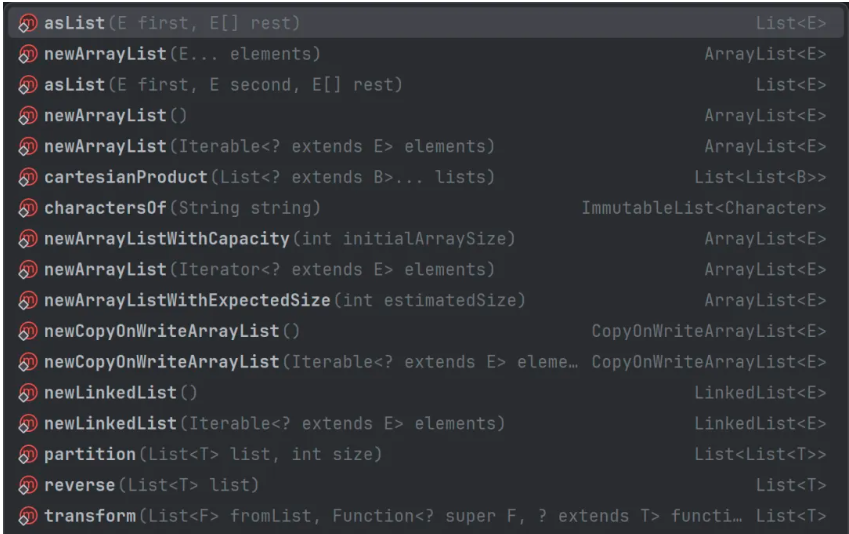This screenshot has width=849, height=534.
Task: Select newArrayList(E... elements) completion
Action: click(x=180, y=55)
